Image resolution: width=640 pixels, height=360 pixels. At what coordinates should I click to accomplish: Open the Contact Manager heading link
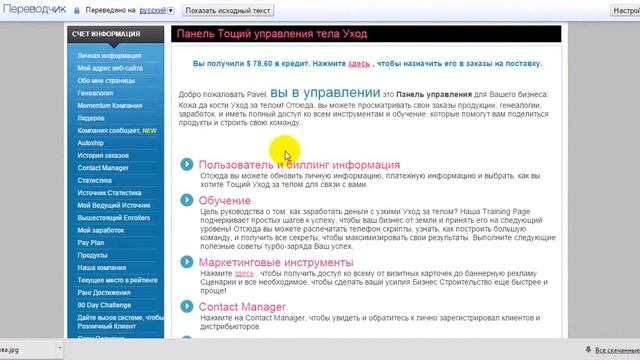point(242,307)
